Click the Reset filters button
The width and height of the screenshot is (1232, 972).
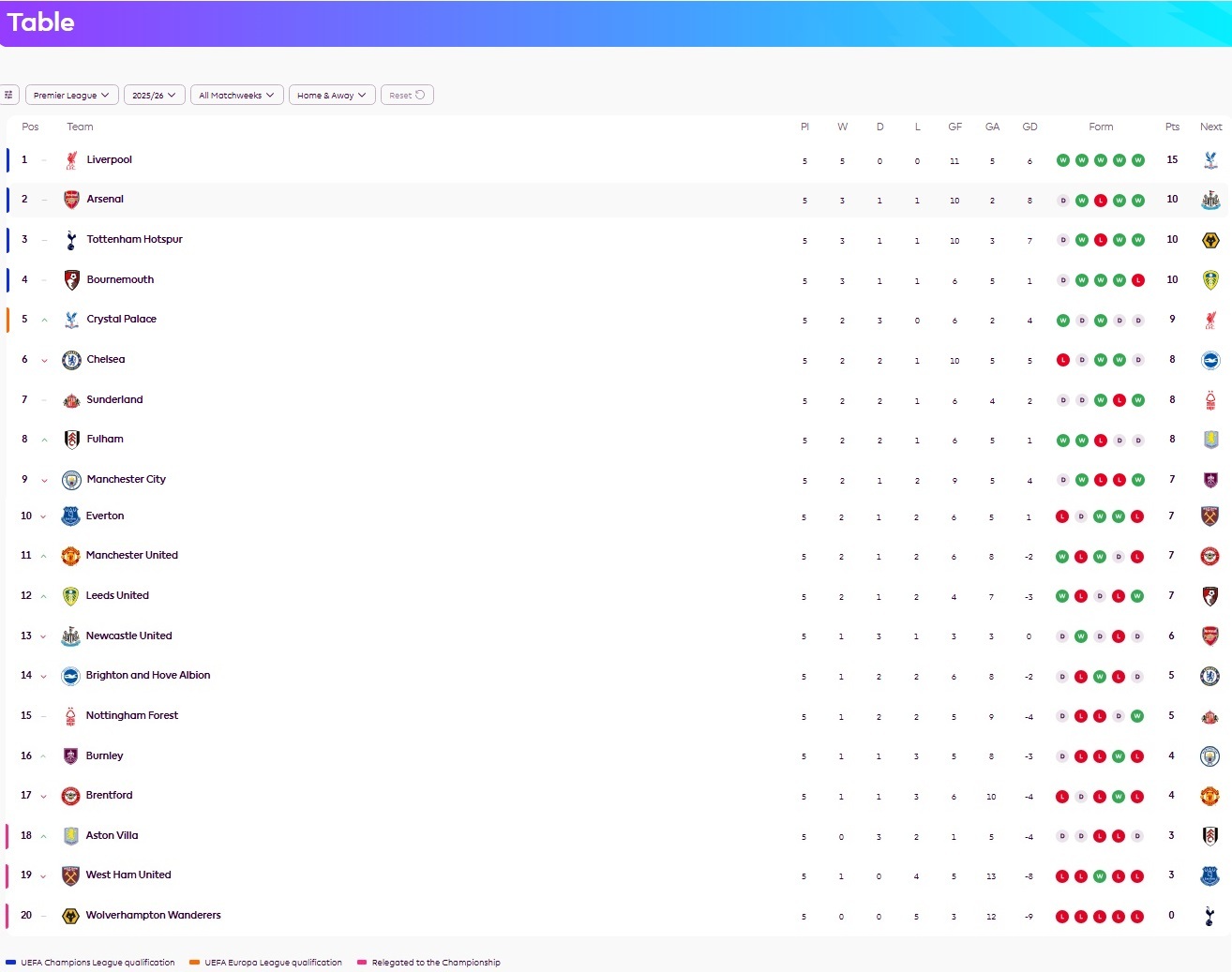click(407, 95)
